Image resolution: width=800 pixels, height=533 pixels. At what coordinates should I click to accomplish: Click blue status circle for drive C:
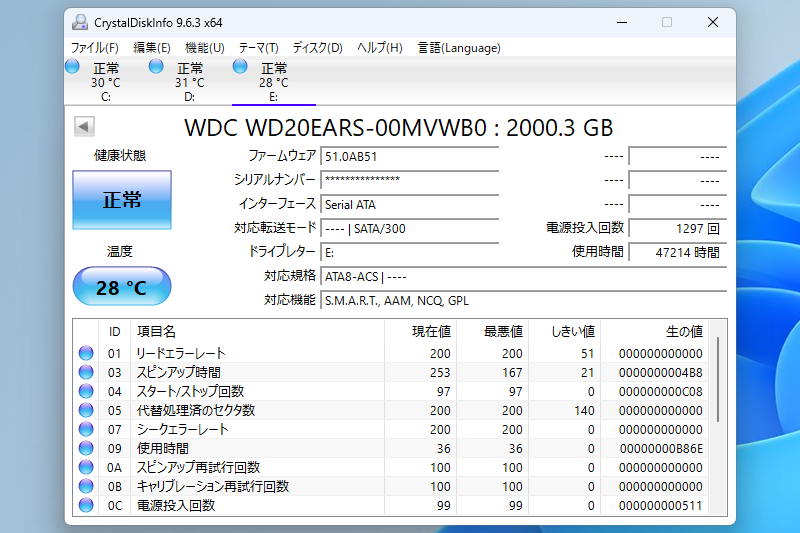(72, 66)
